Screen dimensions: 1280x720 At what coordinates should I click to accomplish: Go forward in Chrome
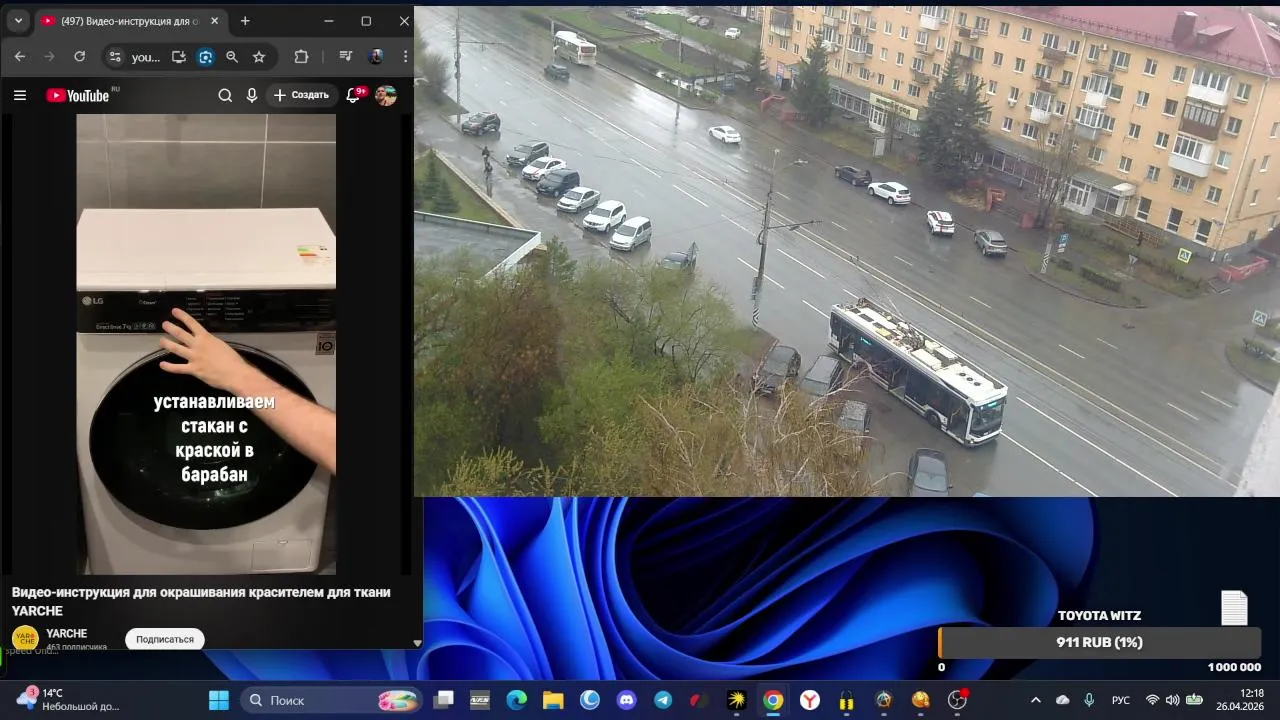(50, 57)
